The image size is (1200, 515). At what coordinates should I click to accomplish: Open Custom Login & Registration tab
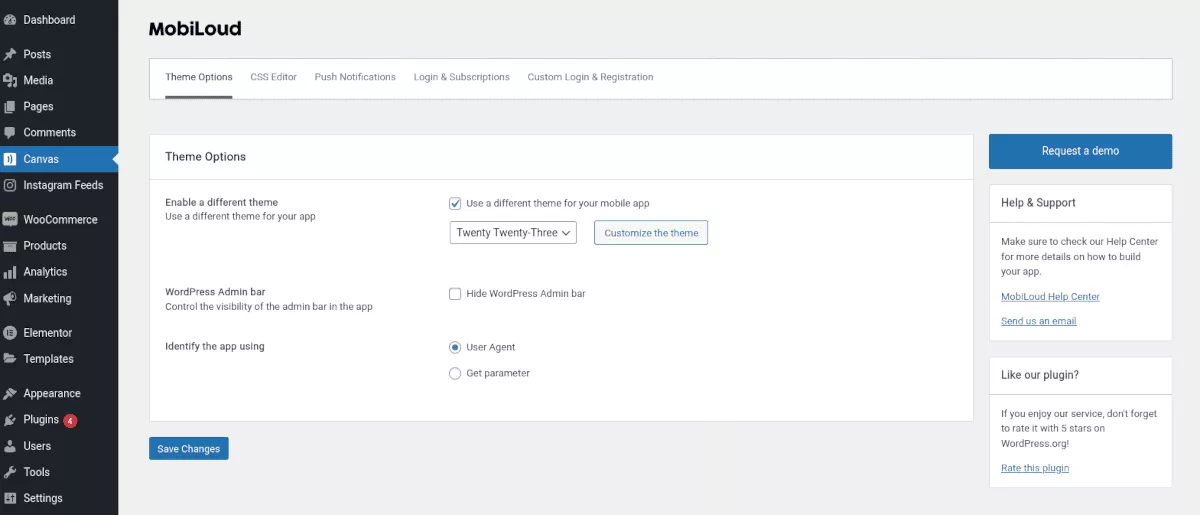590,77
